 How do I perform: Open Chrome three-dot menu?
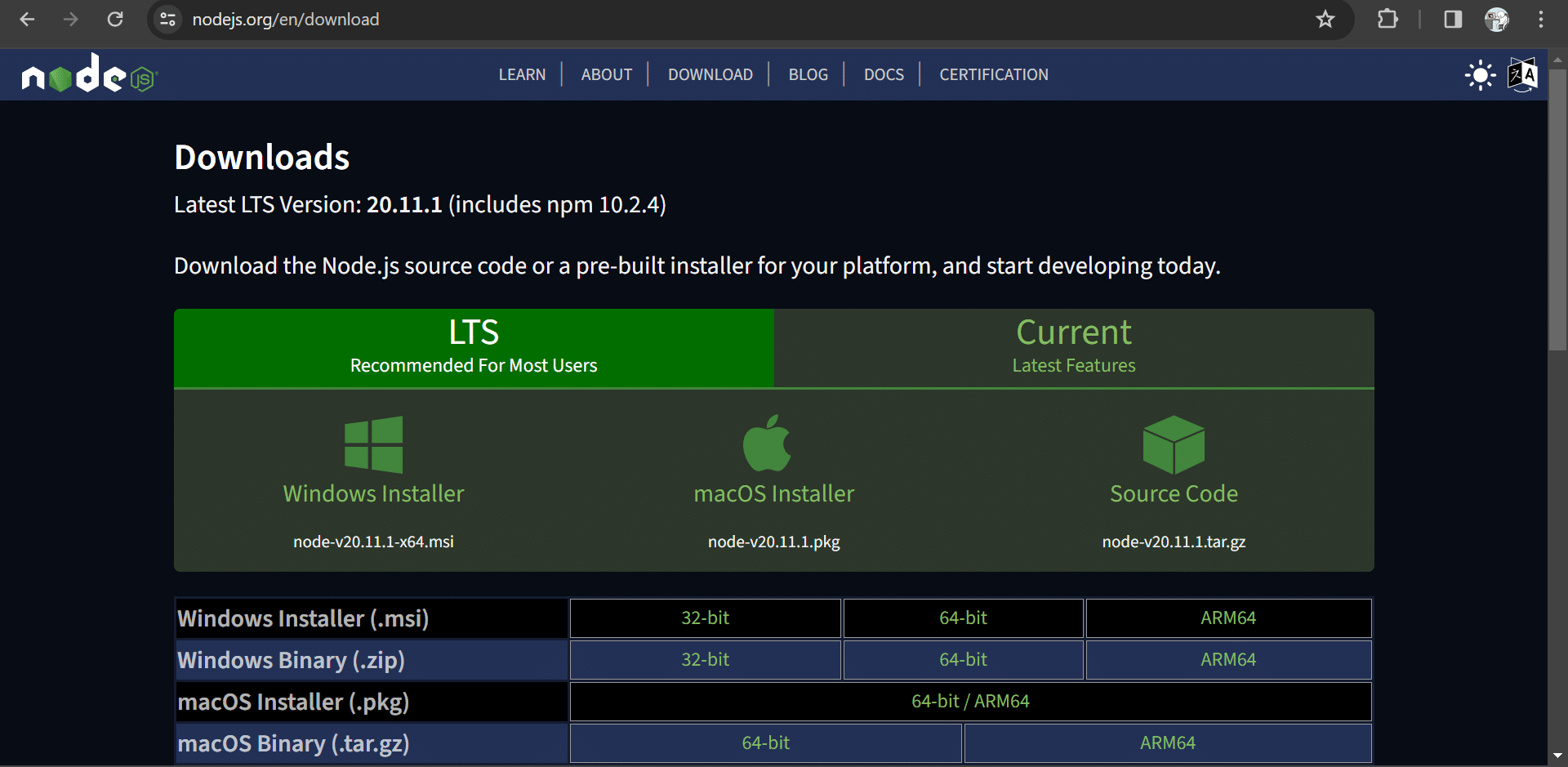[1541, 19]
